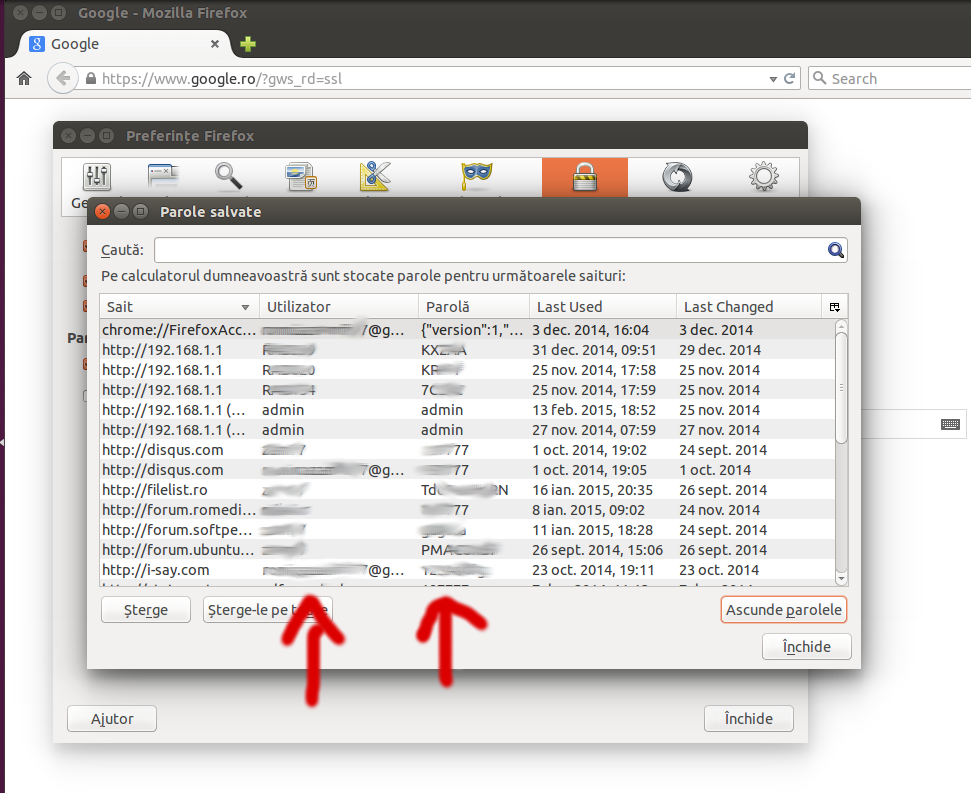Viewport: 971px width, 793px height.
Task: Click the Ascunde parolele button
Action: (x=783, y=610)
